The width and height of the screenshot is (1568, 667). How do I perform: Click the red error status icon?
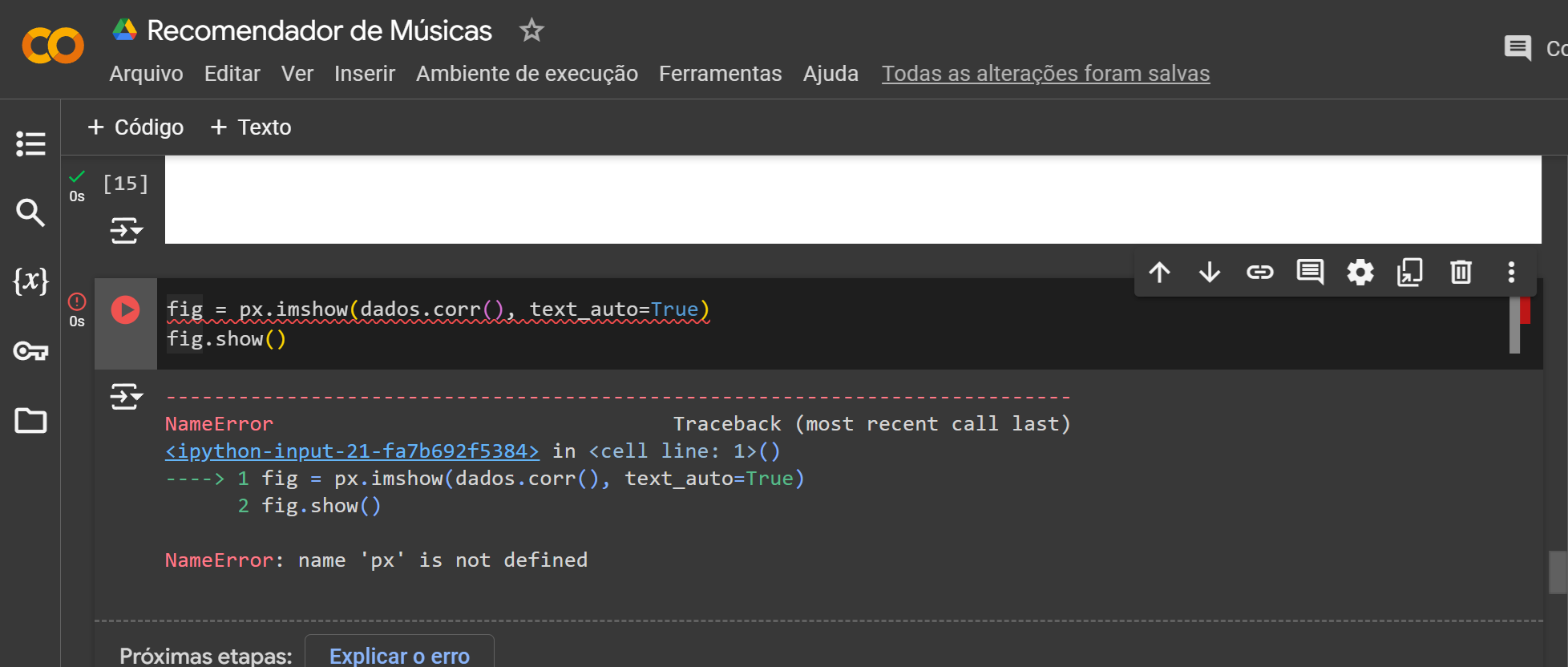tap(77, 301)
